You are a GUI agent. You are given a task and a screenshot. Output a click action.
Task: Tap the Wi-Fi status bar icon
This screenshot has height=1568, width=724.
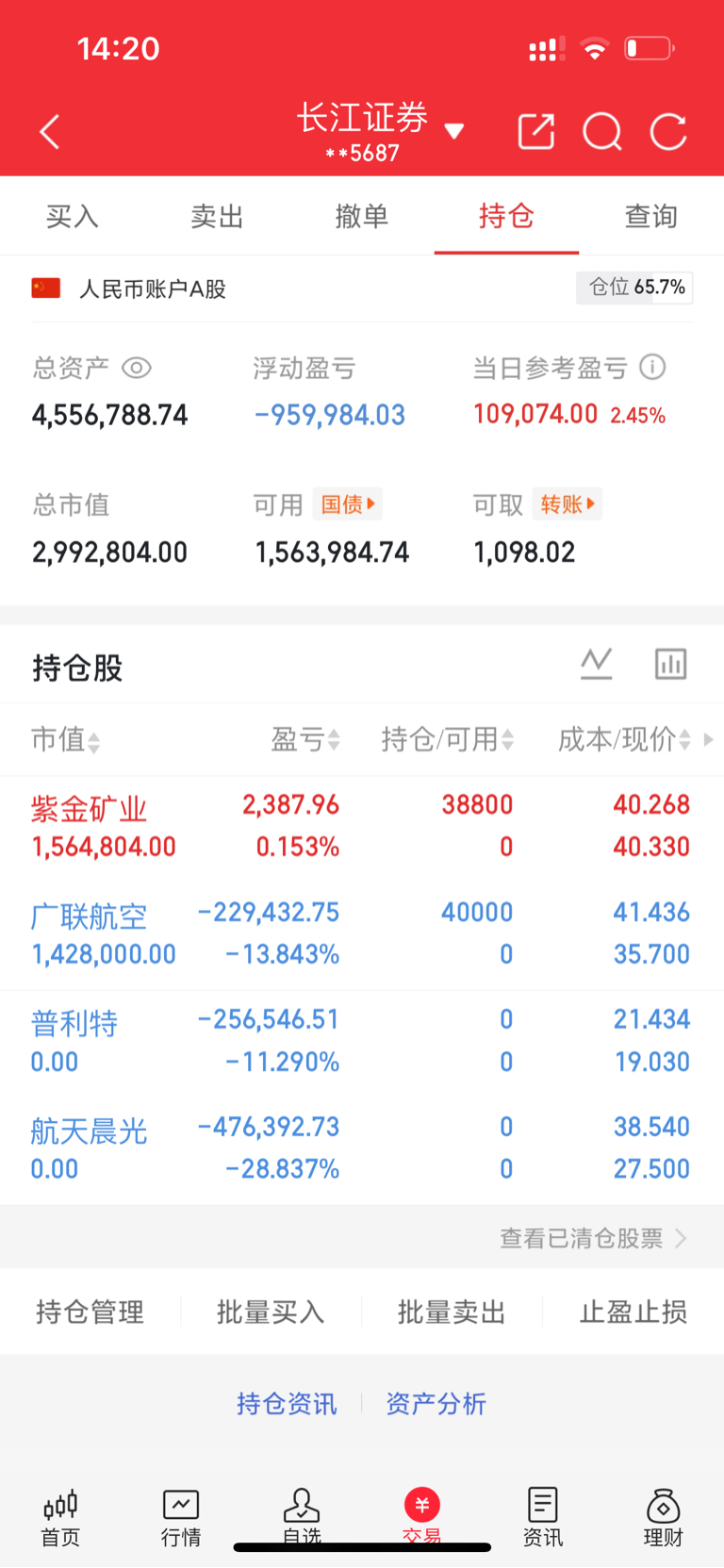[x=594, y=48]
